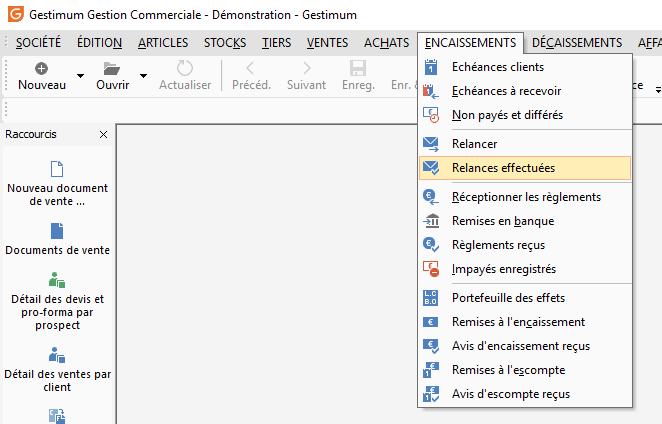Open the Nouveau document de vente shortcut icon
This screenshot has height=424, width=662.
57,169
